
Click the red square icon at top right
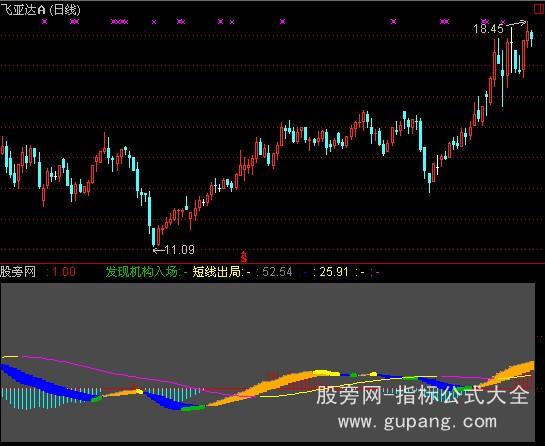pos(539,10)
